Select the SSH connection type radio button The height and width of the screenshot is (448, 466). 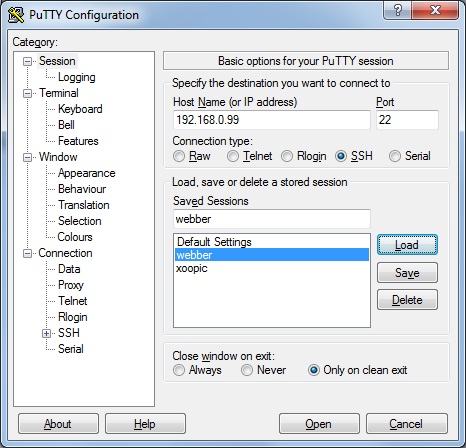click(341, 156)
